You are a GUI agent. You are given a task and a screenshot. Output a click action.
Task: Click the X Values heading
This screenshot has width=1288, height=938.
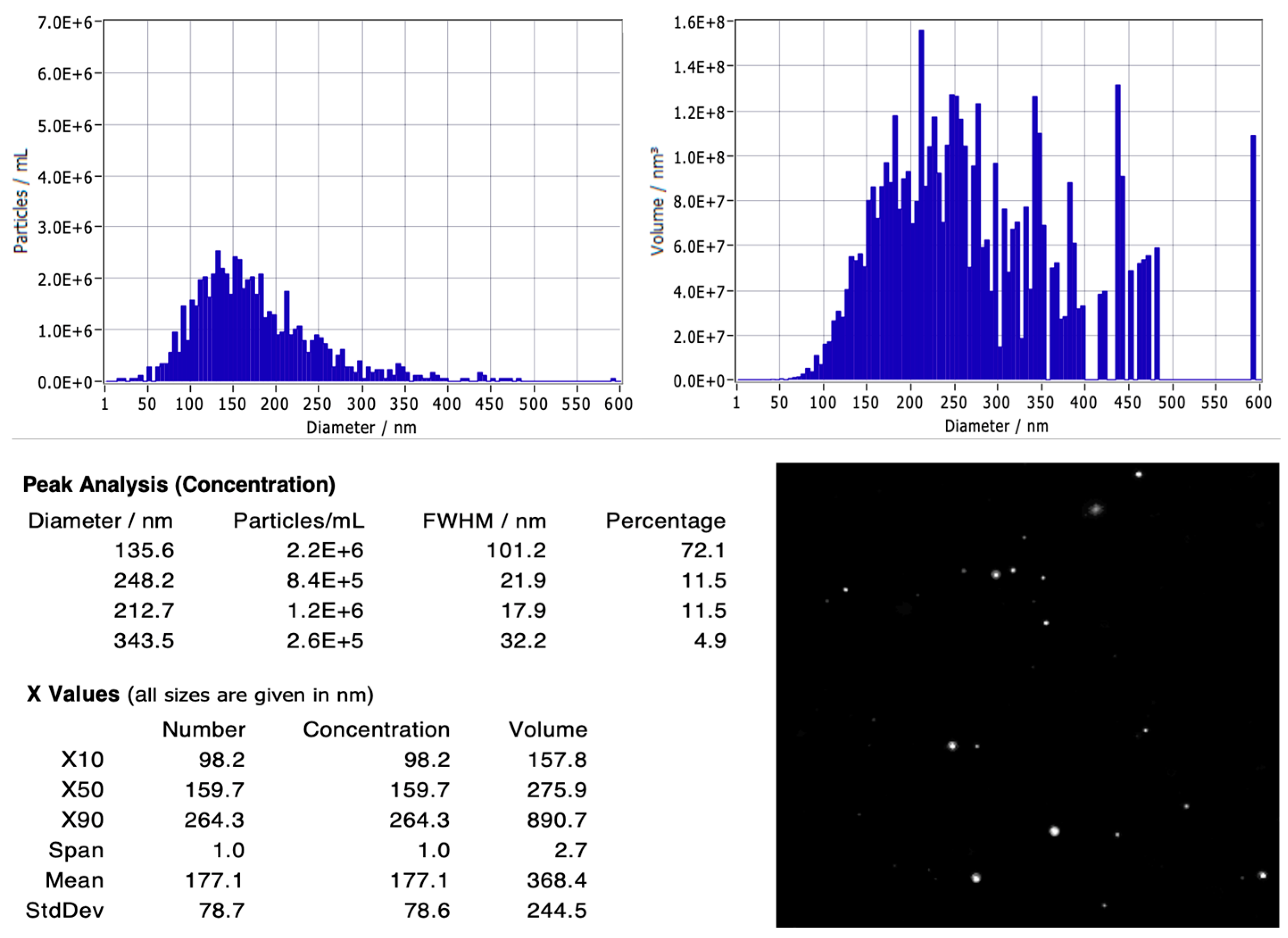point(73,694)
